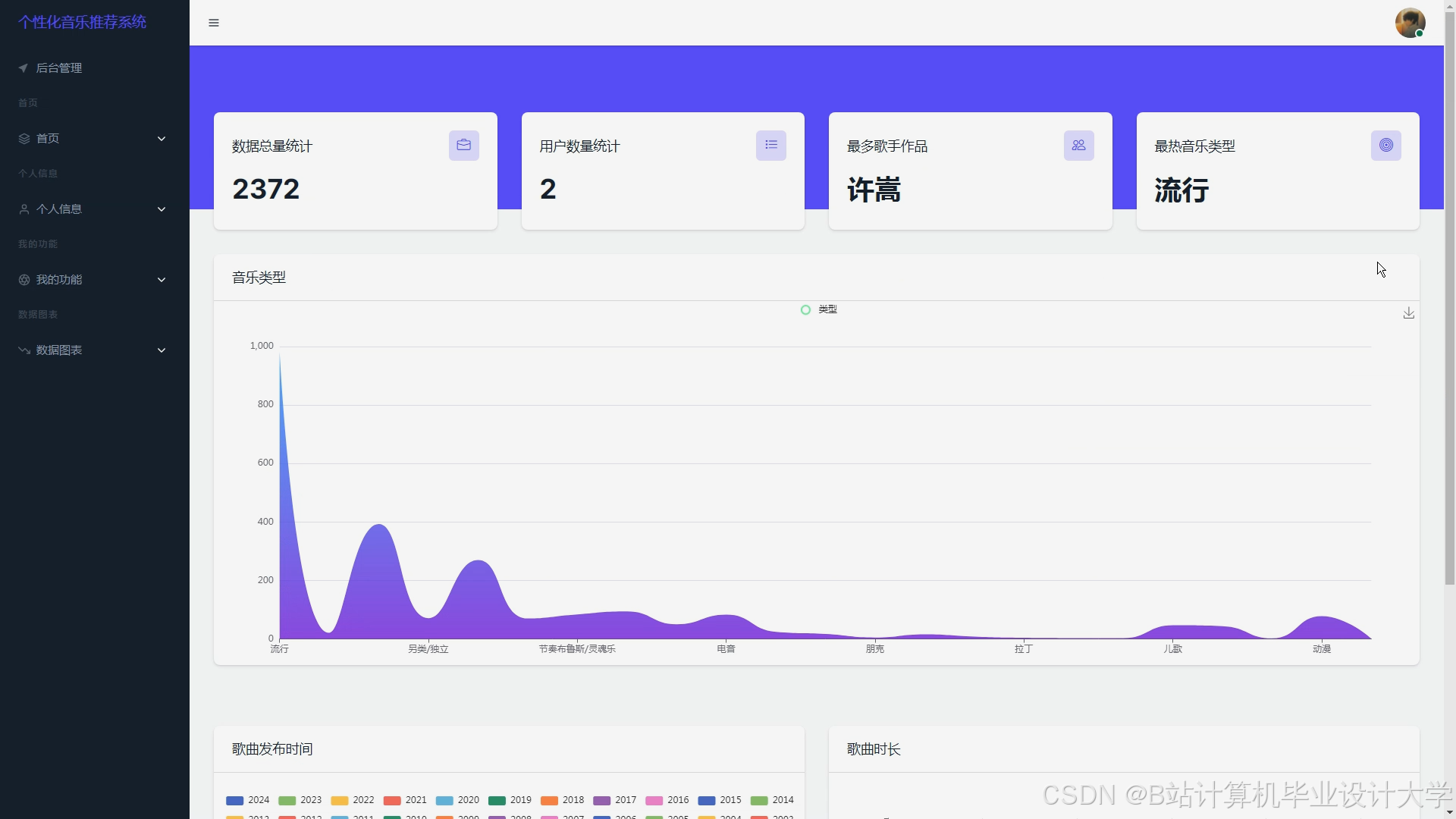The image size is (1456, 819).
Task: Download the 音乐类型 chart image
Action: (1407, 312)
